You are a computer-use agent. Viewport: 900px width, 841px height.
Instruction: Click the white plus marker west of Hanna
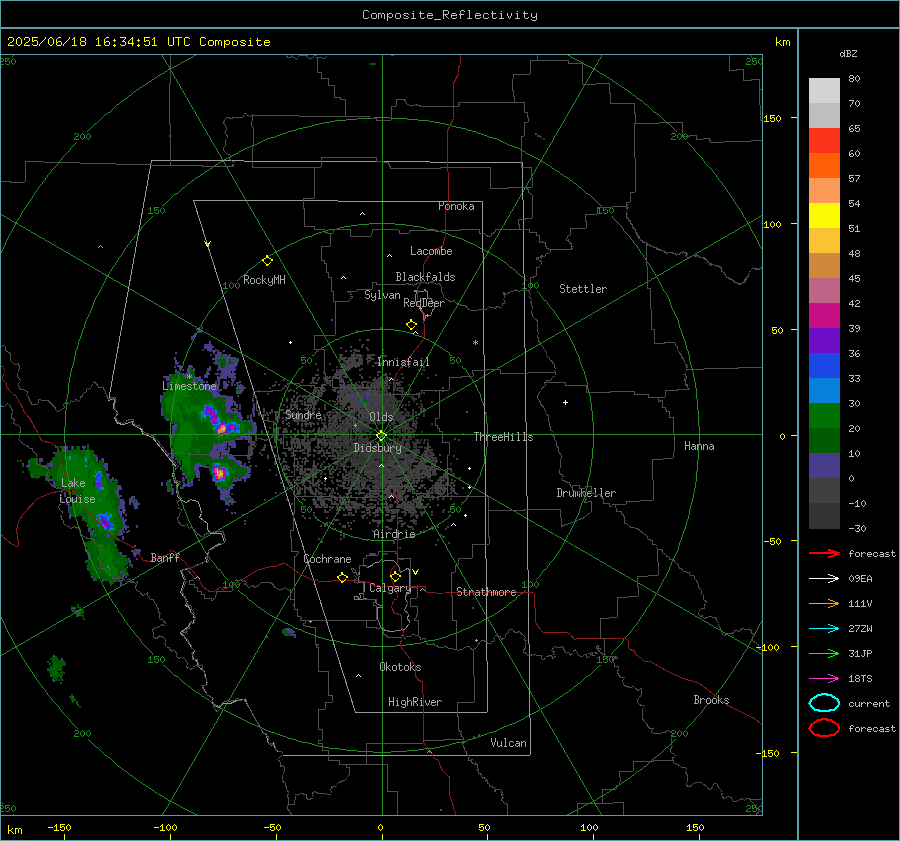(x=565, y=402)
